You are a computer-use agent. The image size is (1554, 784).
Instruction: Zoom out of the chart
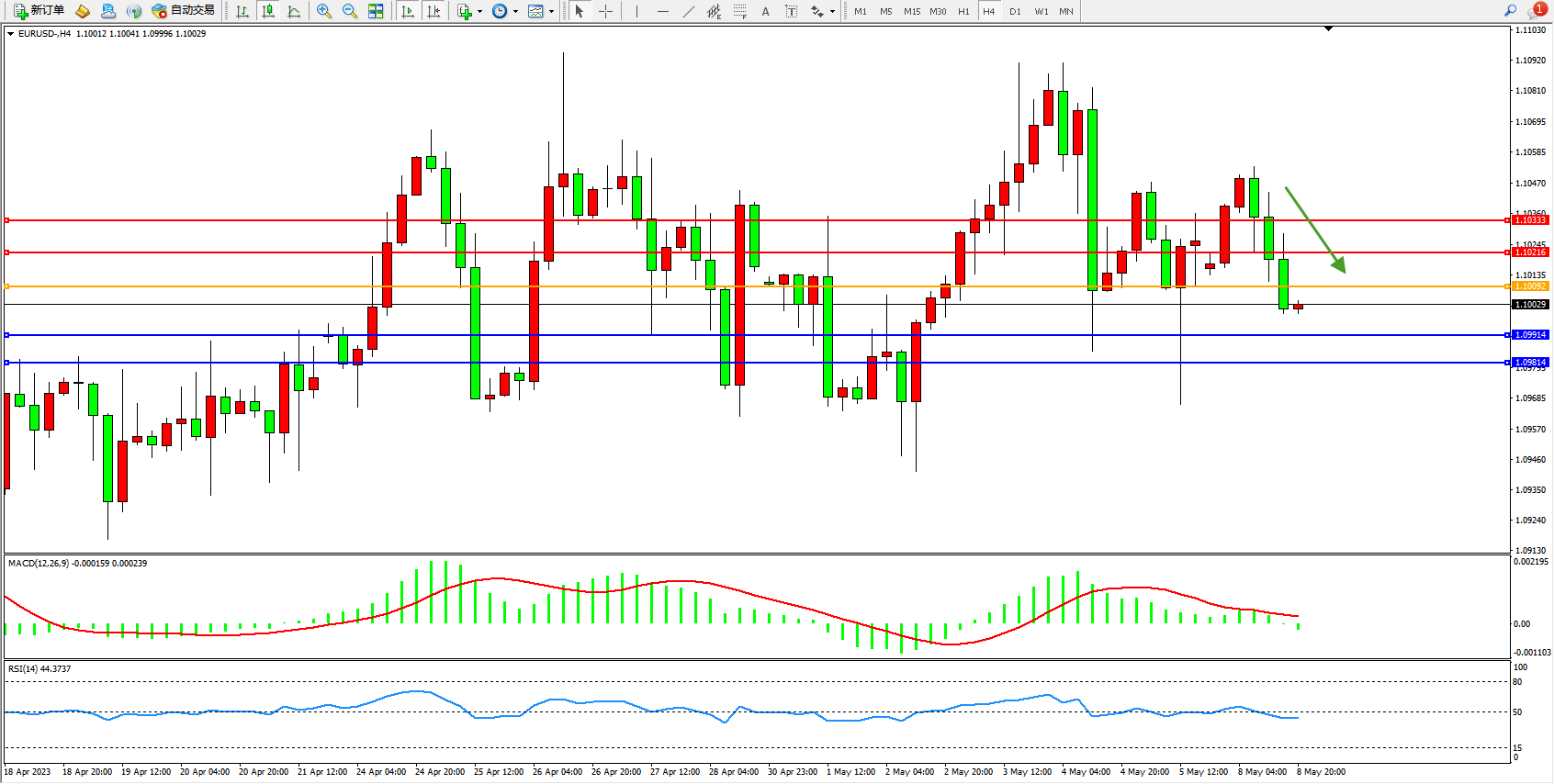(350, 11)
